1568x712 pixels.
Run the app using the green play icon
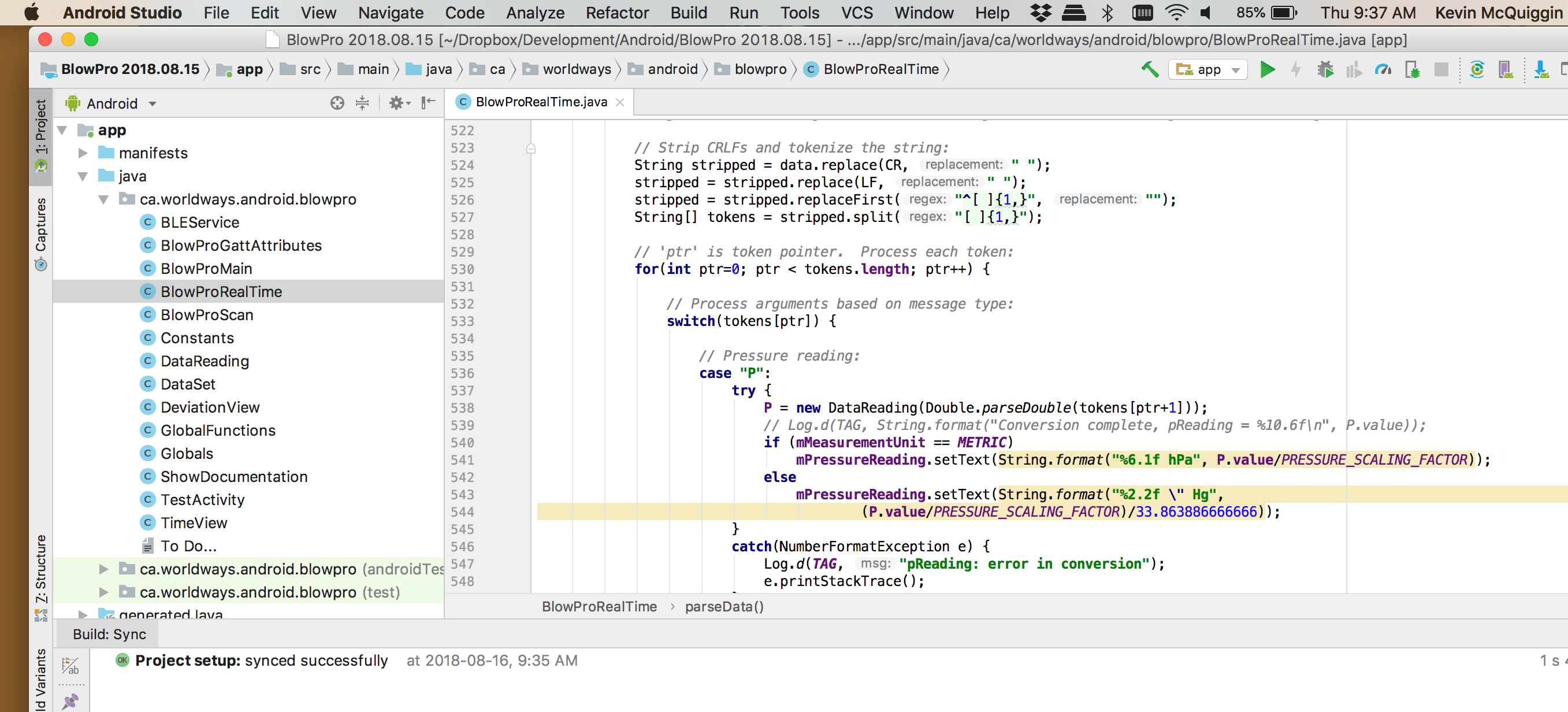[1268, 69]
